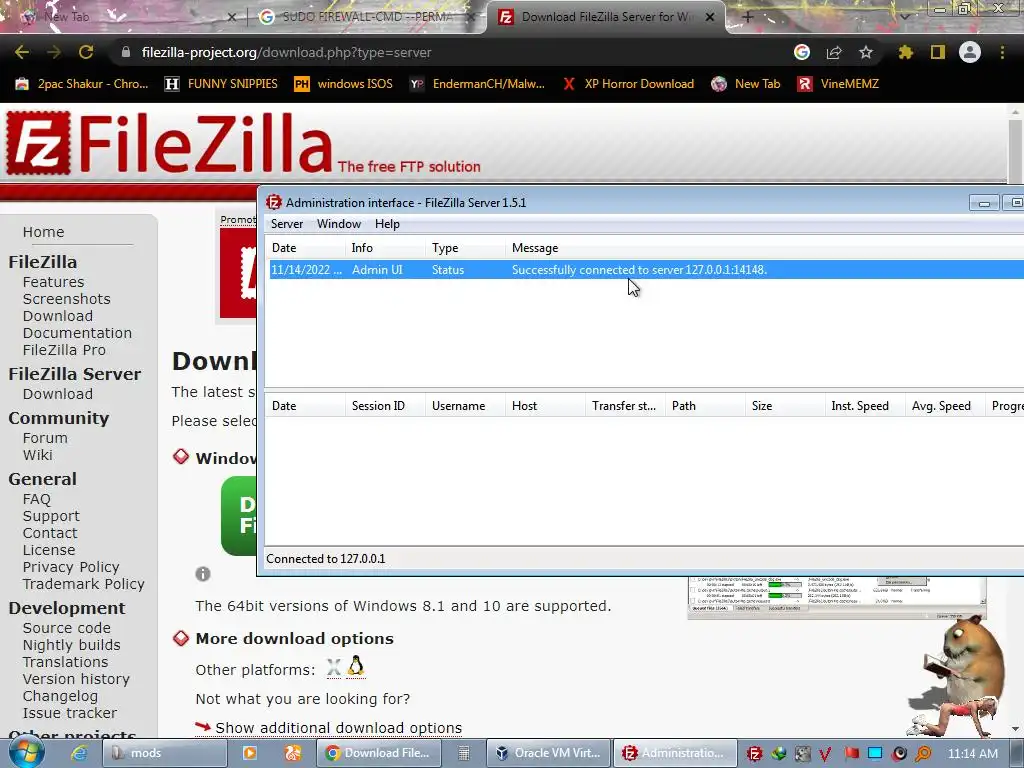This screenshot has height=768, width=1024.
Task: Click the 11:14 AM taskbar clock
Action: pyautogui.click(x=972, y=754)
